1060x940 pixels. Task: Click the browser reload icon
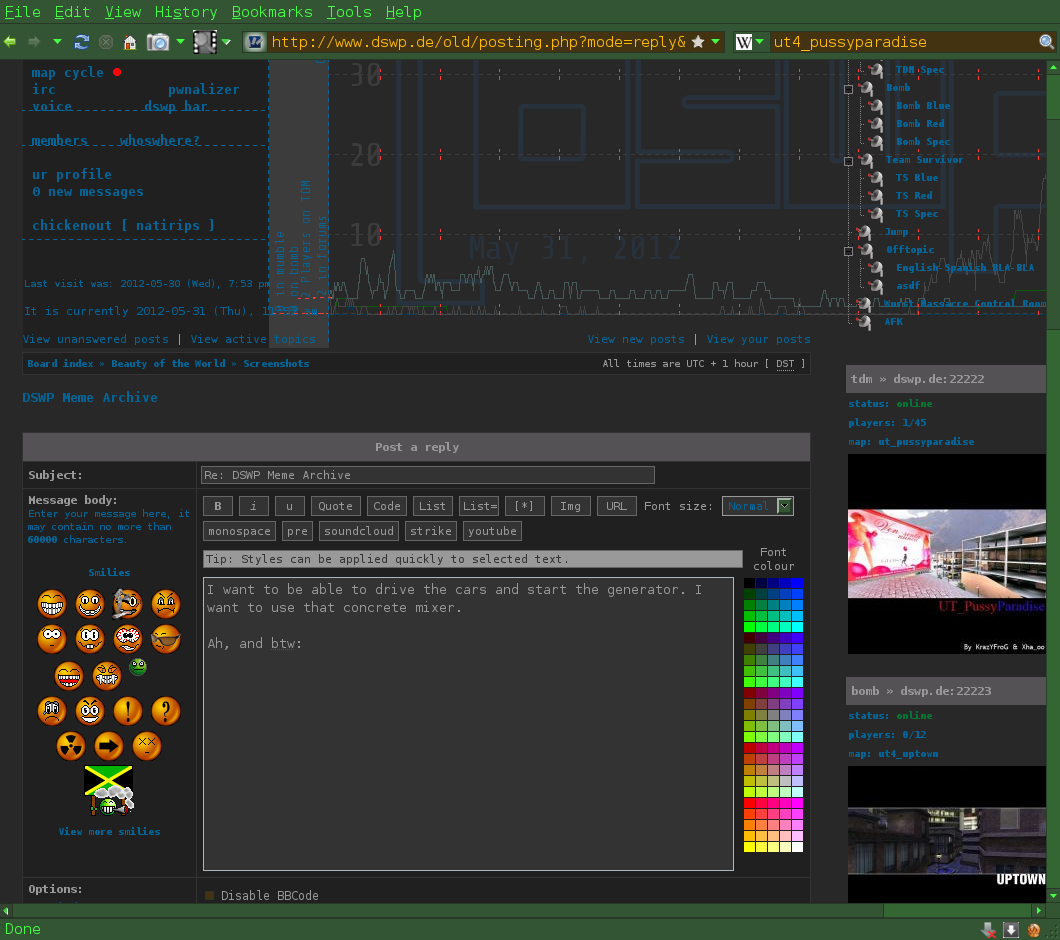(x=81, y=42)
